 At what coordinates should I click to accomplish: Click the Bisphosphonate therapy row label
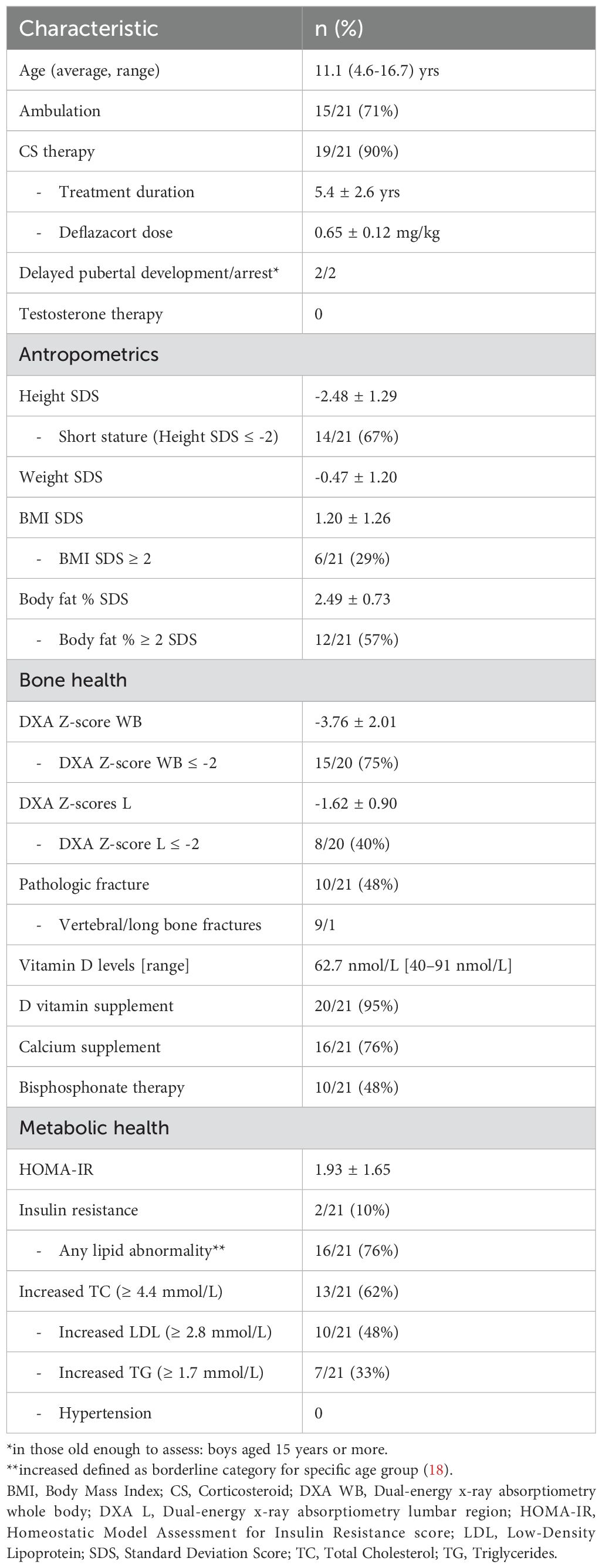[102, 1087]
